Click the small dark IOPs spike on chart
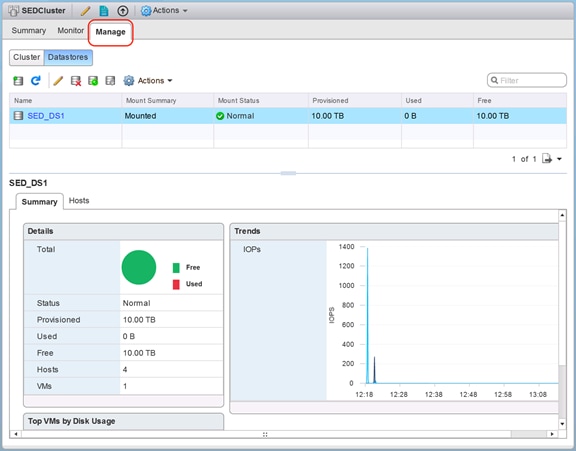Image resolution: width=576 pixels, height=451 pixels. (x=374, y=370)
